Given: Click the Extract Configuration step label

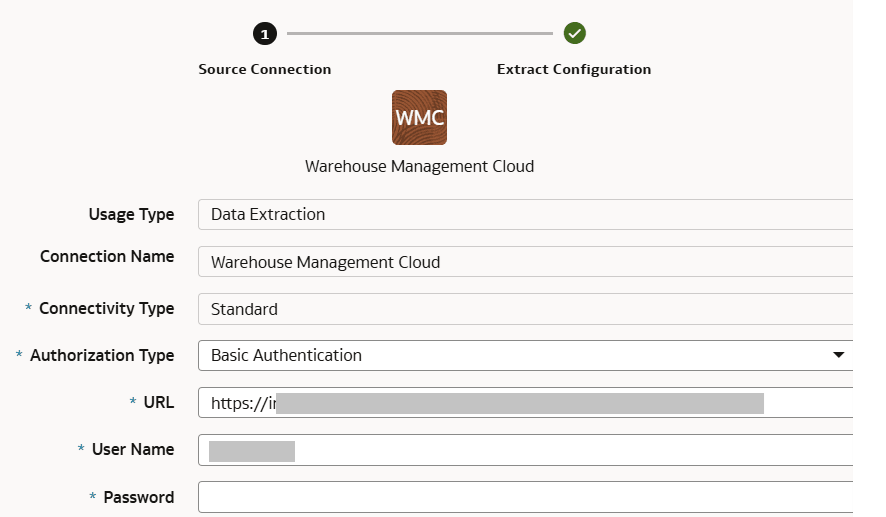Looking at the screenshot, I should tap(574, 69).
